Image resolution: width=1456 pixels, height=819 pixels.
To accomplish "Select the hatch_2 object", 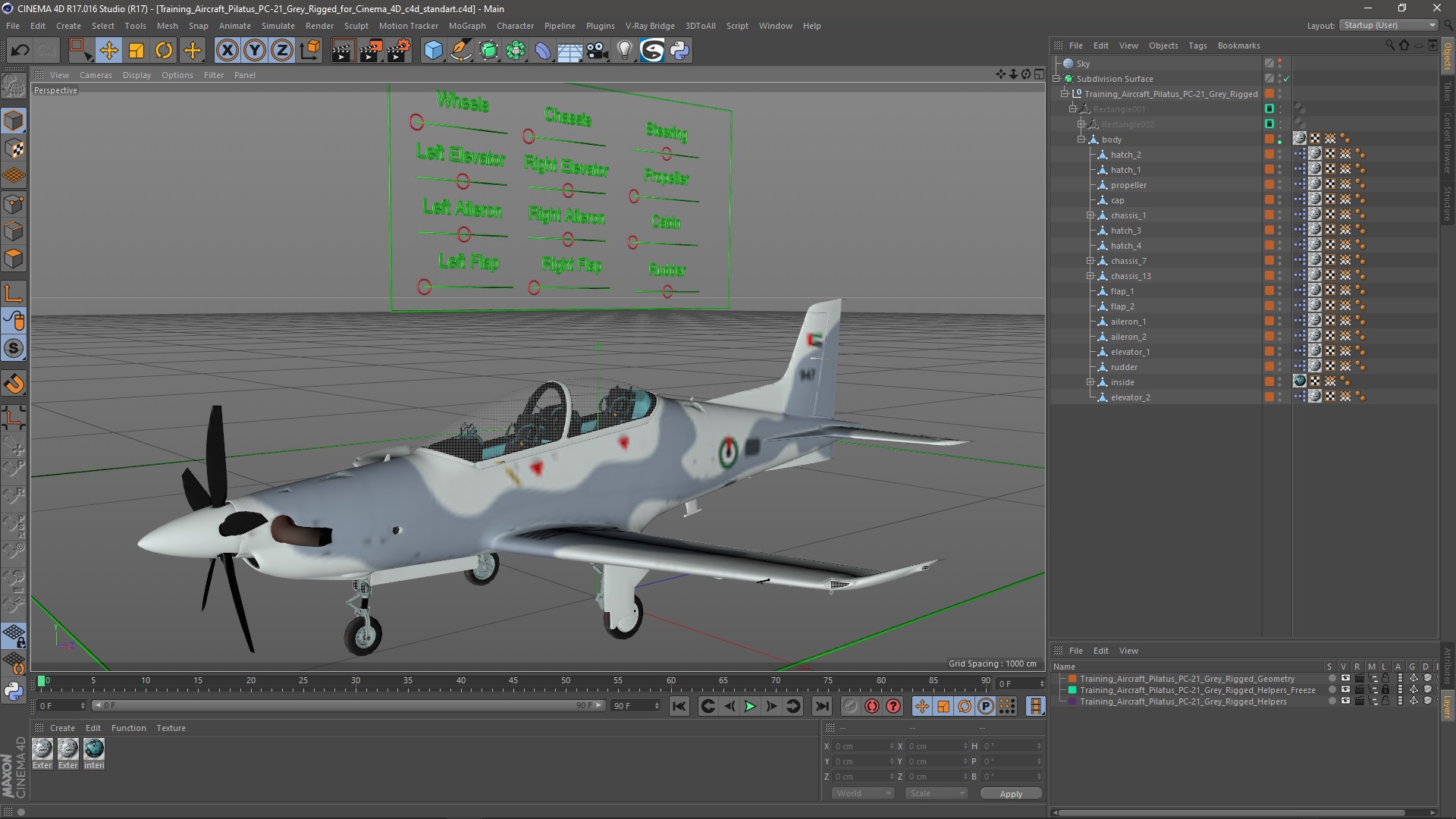I will coord(1125,155).
